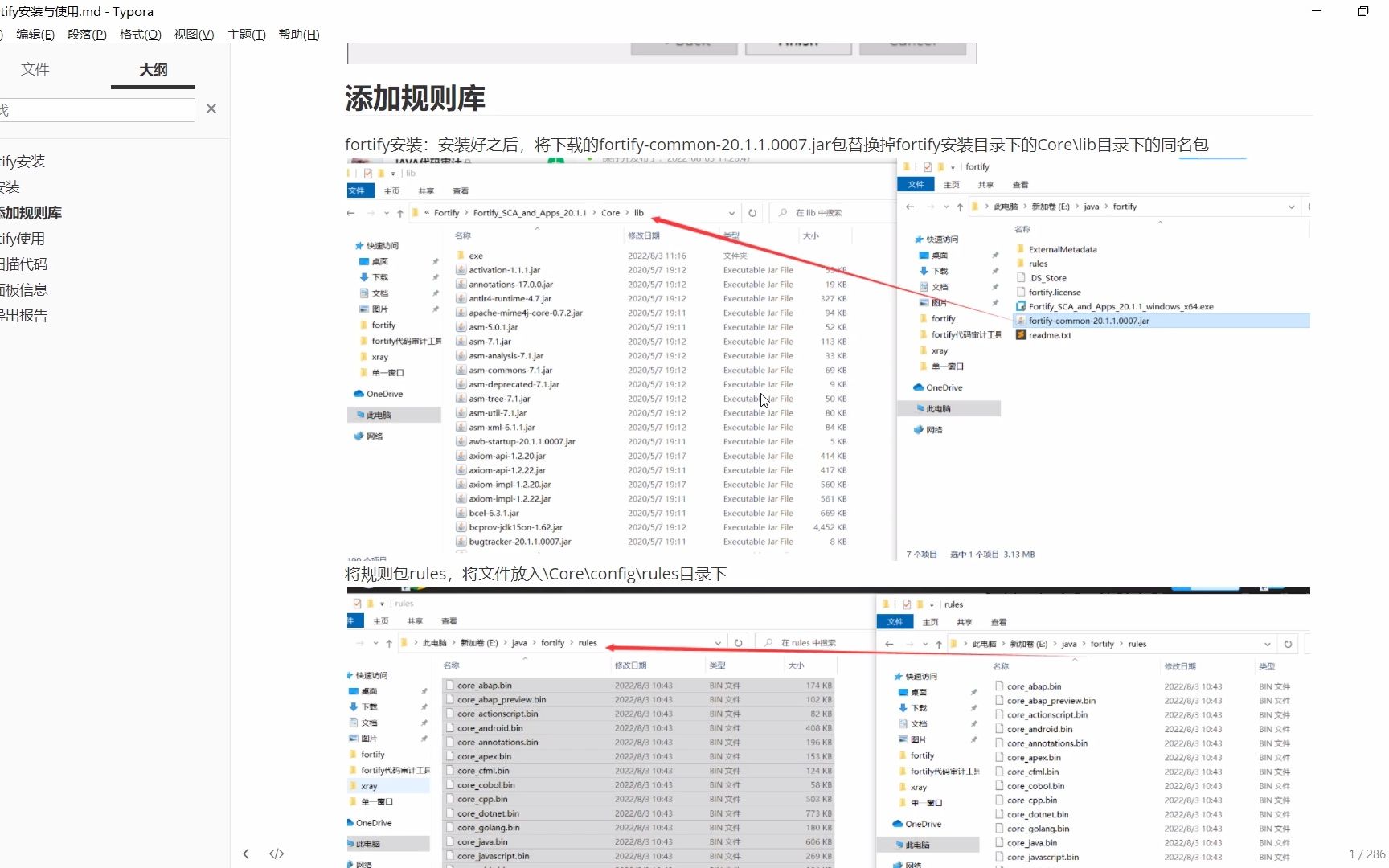
Task: Open the 格式(O) menu
Action: click(140, 34)
